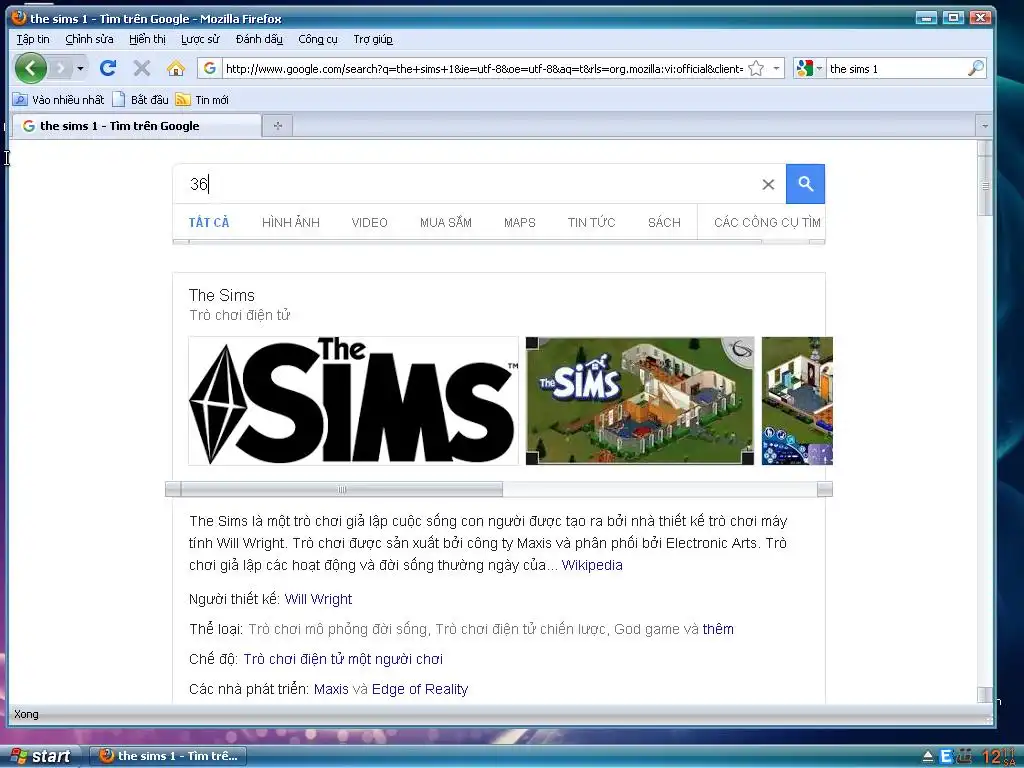
Task: Click 'The Sims' knowledge panel title
Action: tap(221, 295)
